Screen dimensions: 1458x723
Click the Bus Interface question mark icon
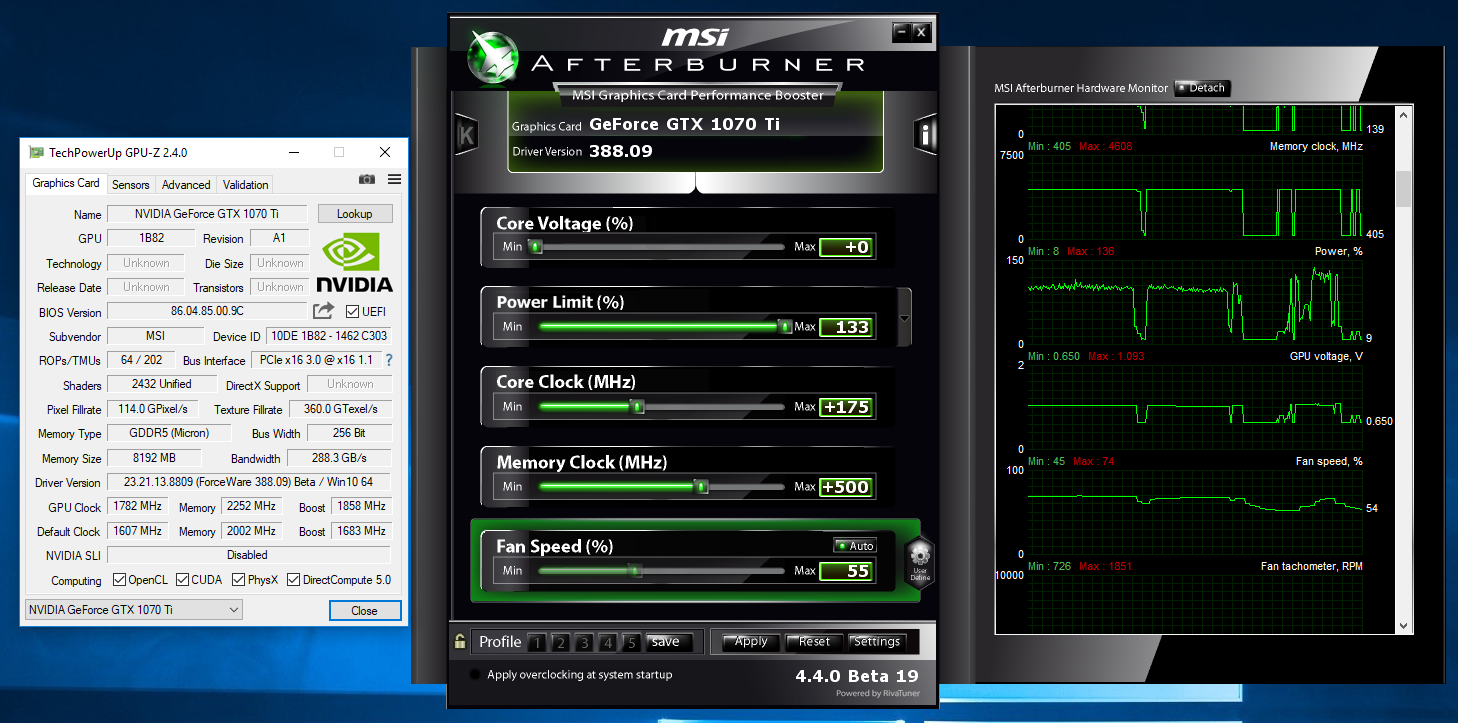(389, 360)
